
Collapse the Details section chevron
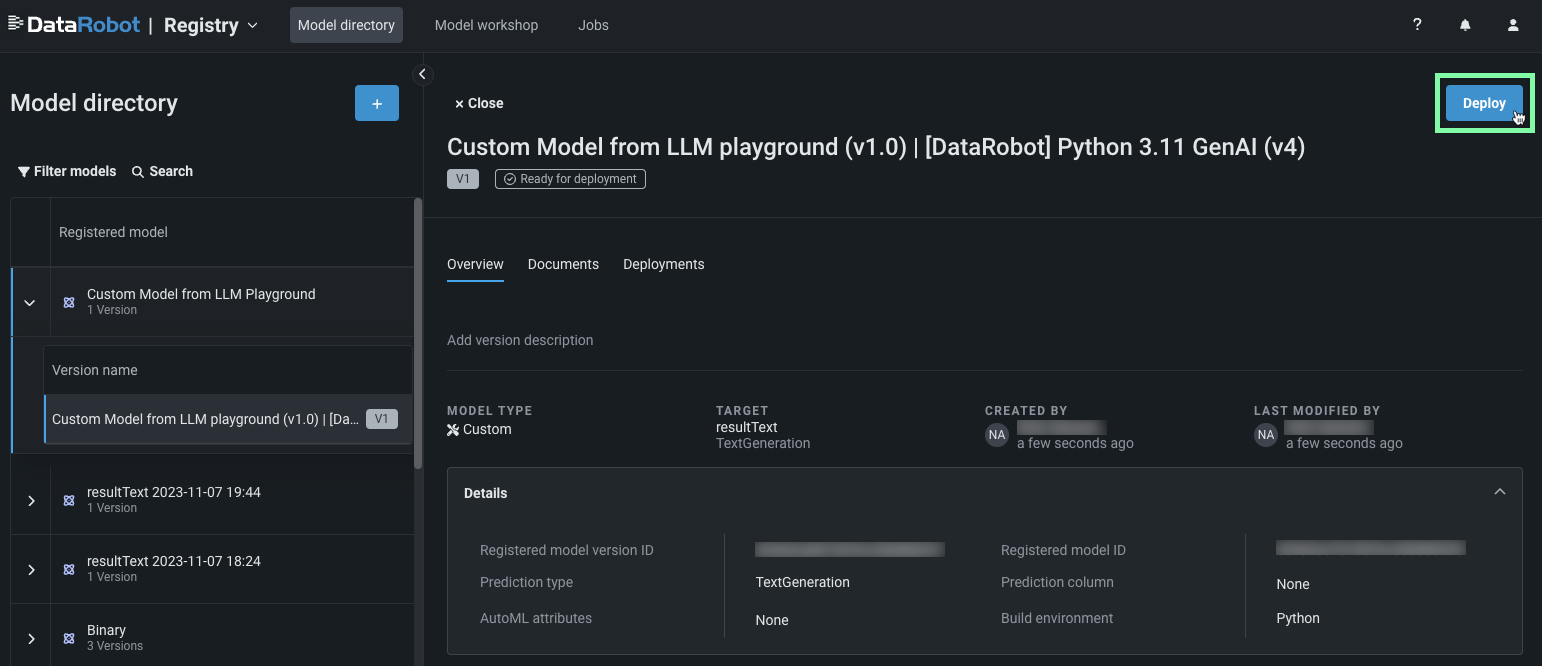[1499, 492]
